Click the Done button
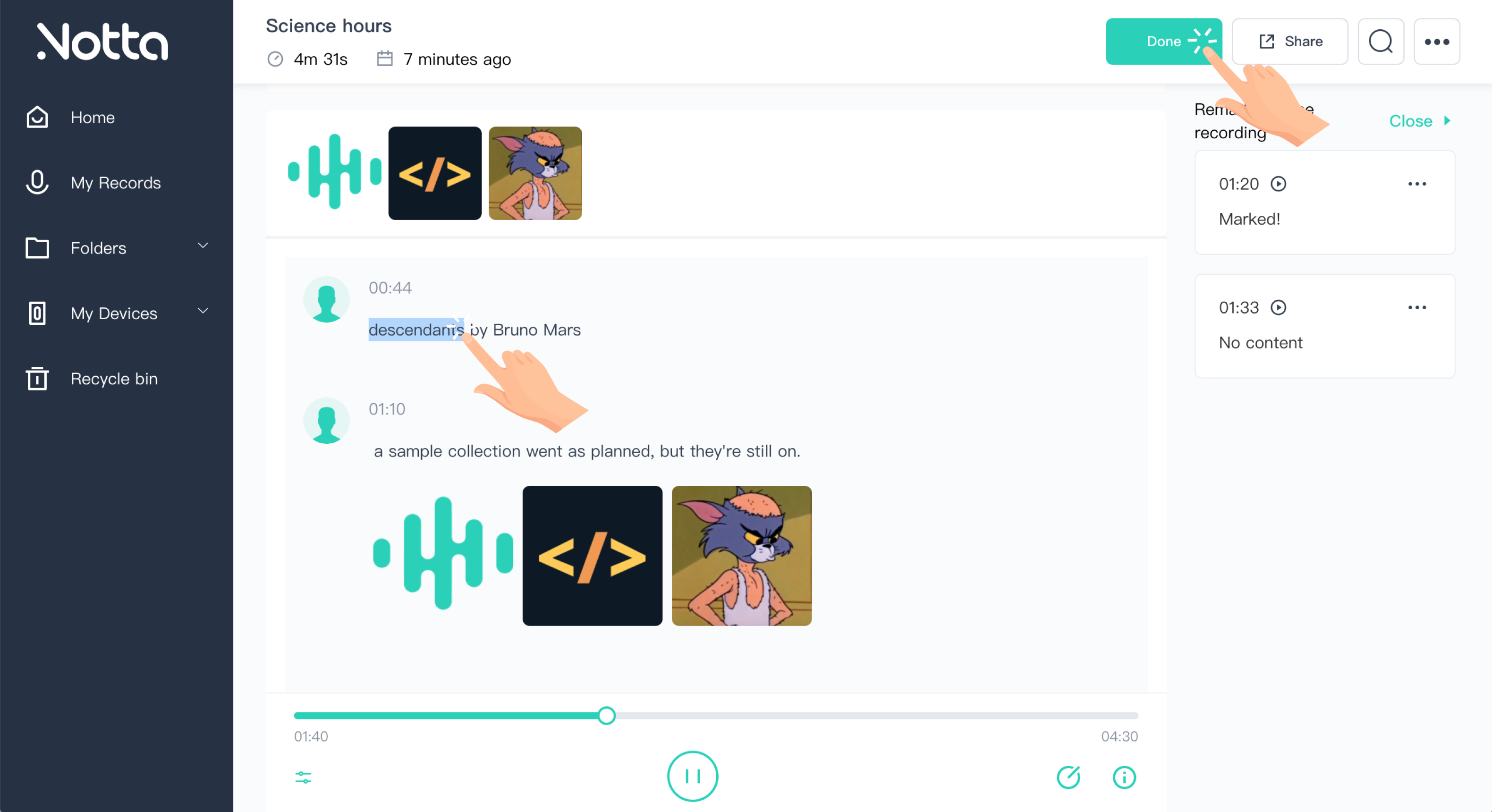Viewport: 1492px width, 812px height. (x=1163, y=41)
